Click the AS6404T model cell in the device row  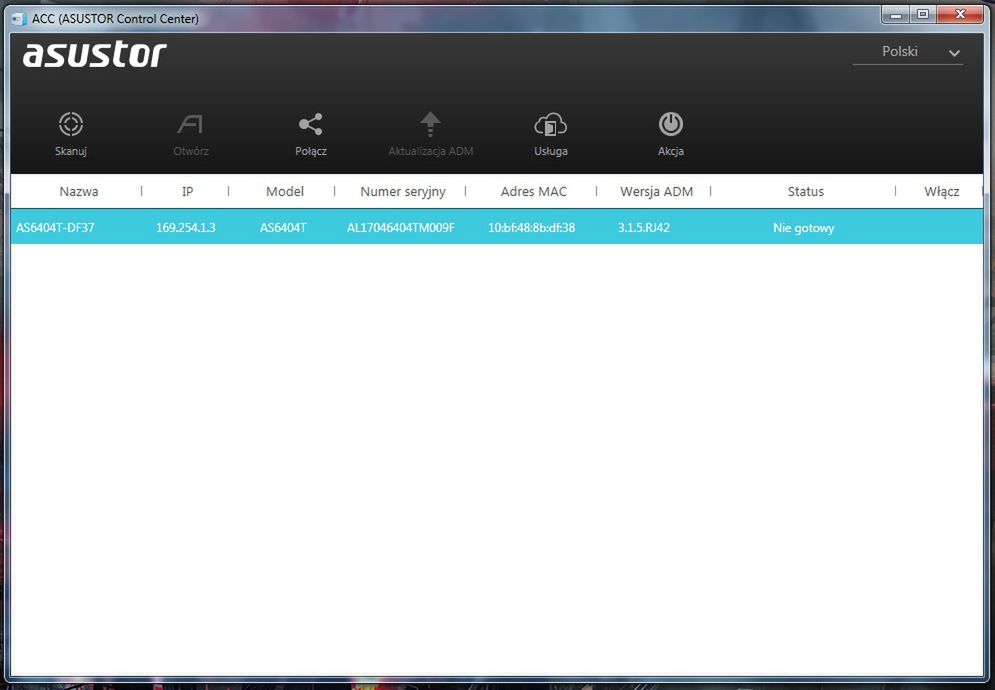[x=283, y=228]
